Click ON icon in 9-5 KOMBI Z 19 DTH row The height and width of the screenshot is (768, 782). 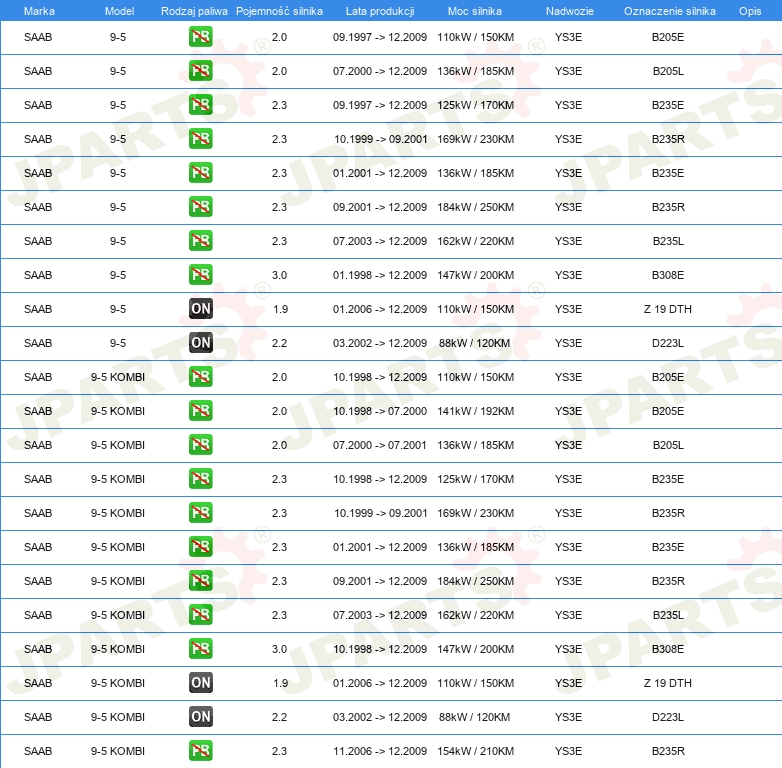(x=200, y=683)
